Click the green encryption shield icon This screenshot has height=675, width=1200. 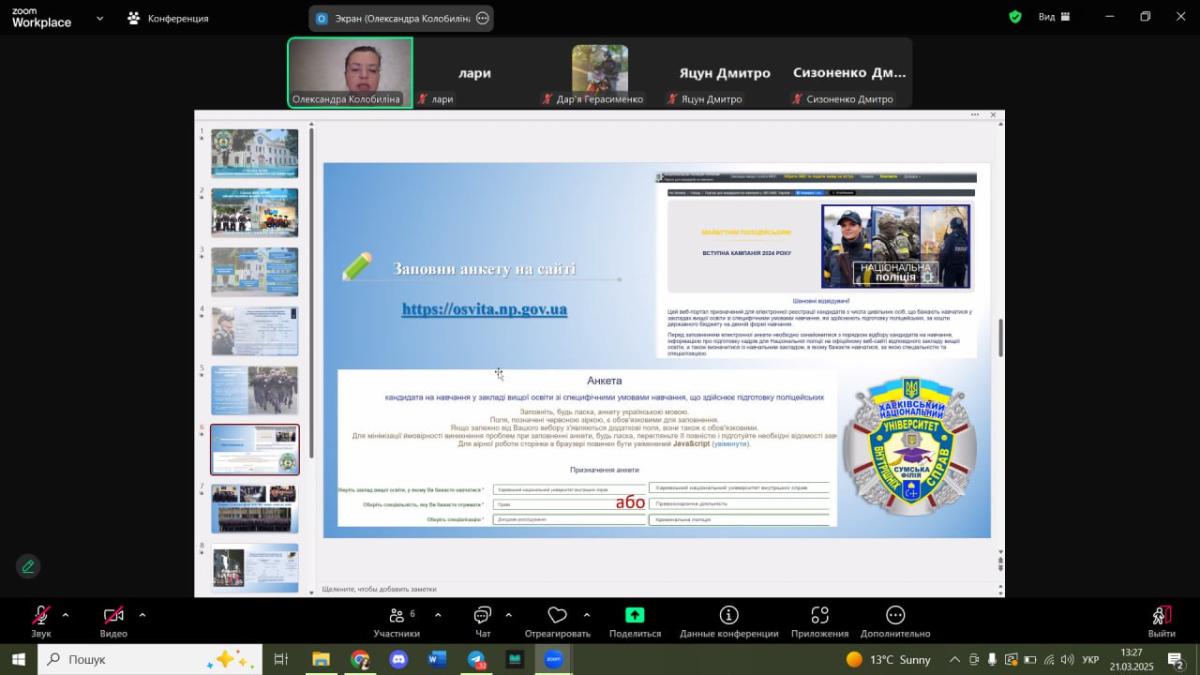pos(1015,17)
